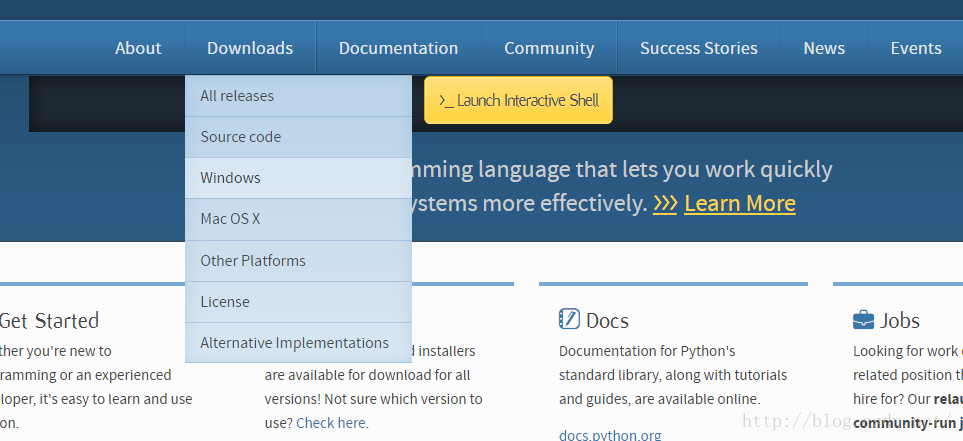Click the Docs notepad icon

[569, 319]
